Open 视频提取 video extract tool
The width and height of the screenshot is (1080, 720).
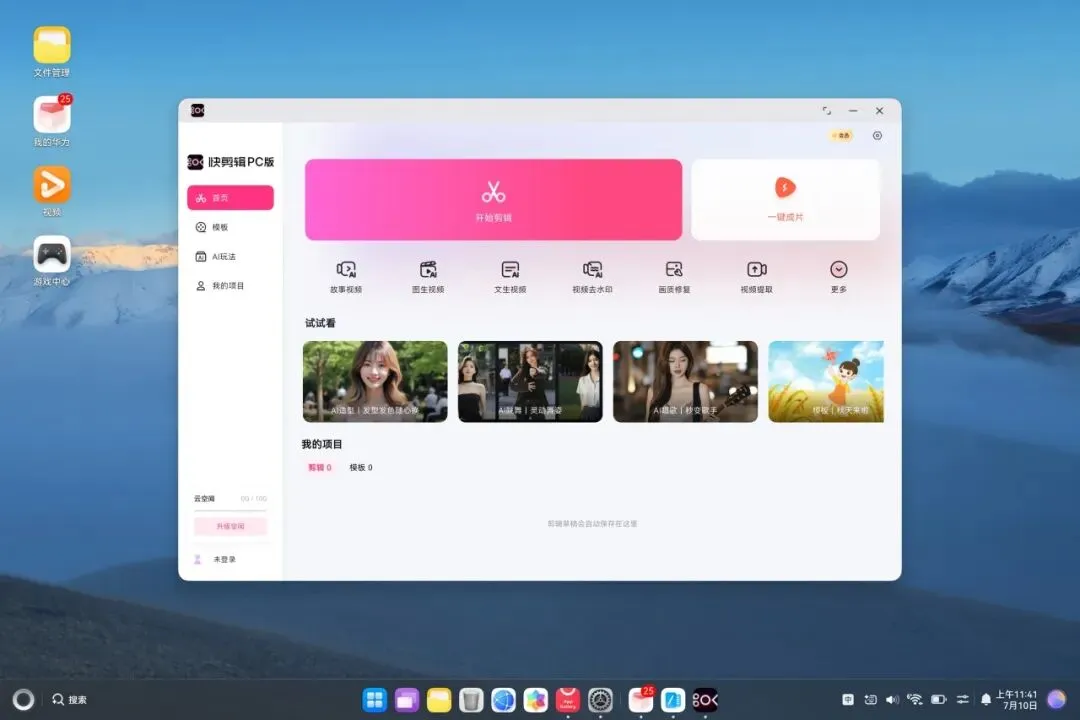pos(756,277)
